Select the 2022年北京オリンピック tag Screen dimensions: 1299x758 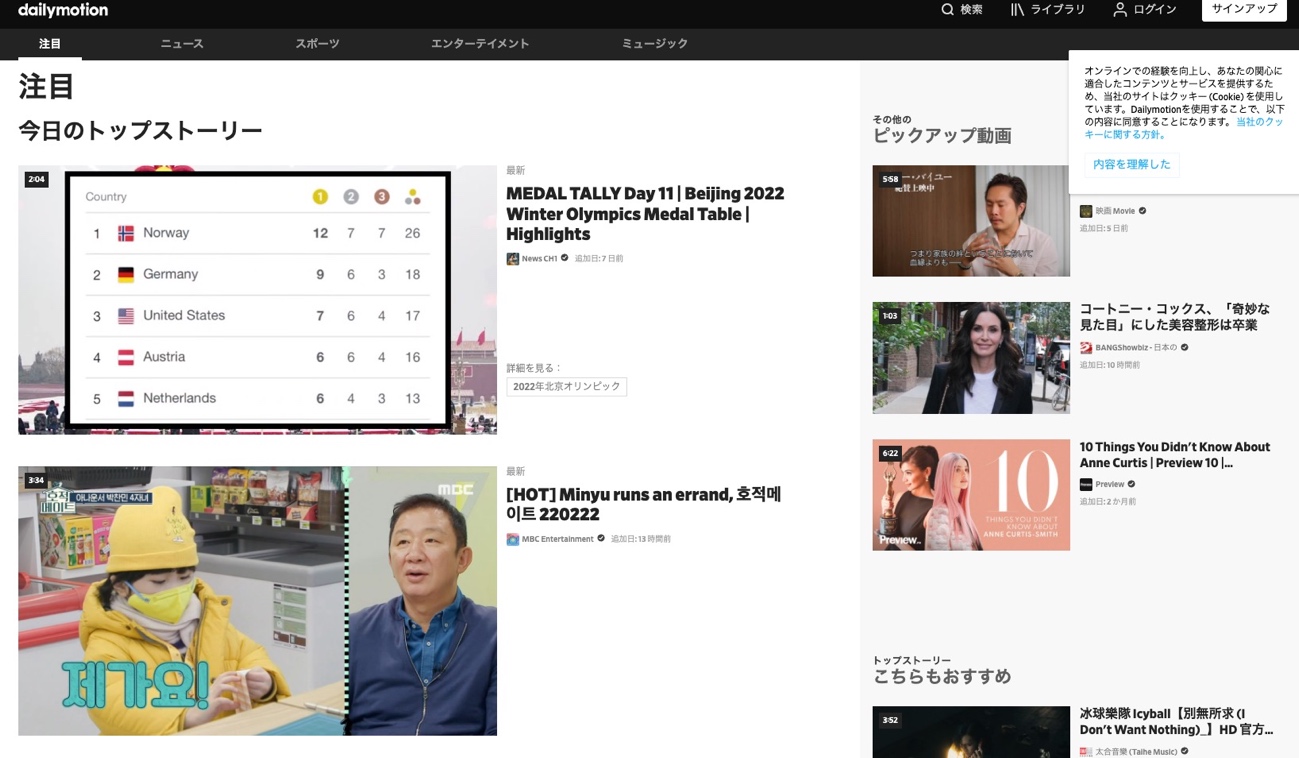[566, 387]
